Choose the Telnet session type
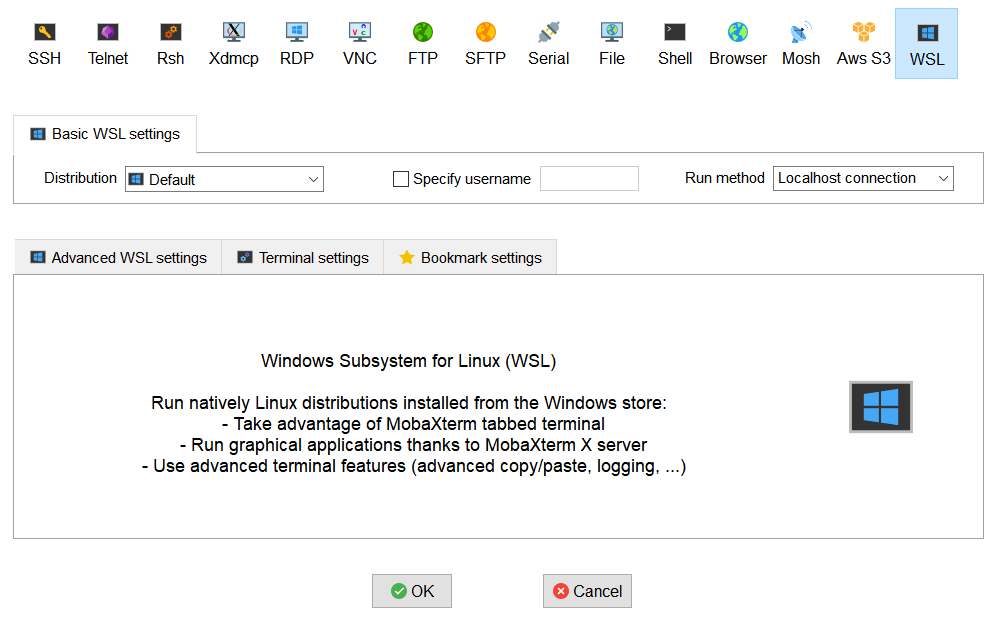The height and width of the screenshot is (617, 996). [x=108, y=43]
